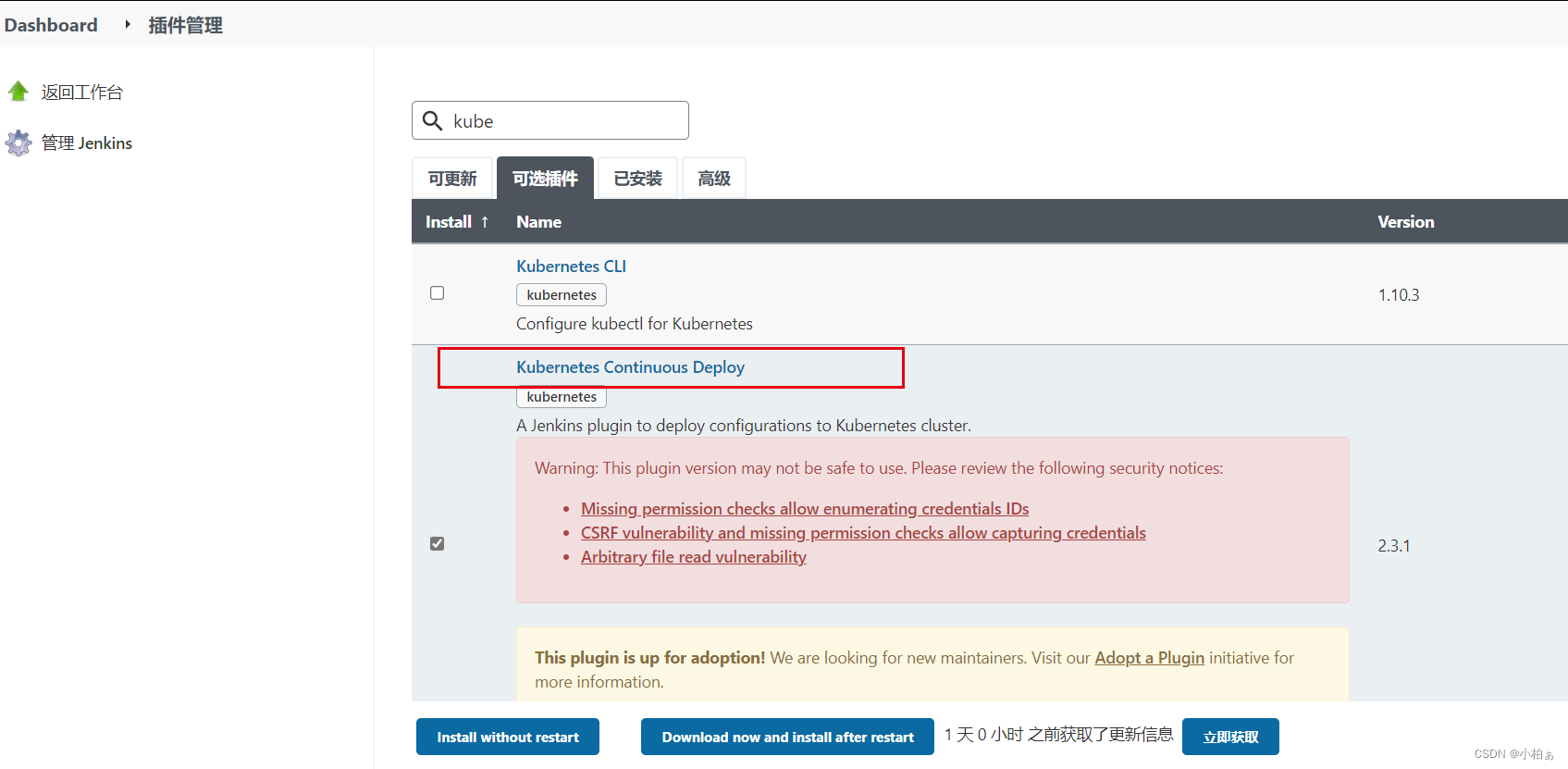Click the Dashboard breadcrumb
The image size is (1568, 769).
coord(51,25)
